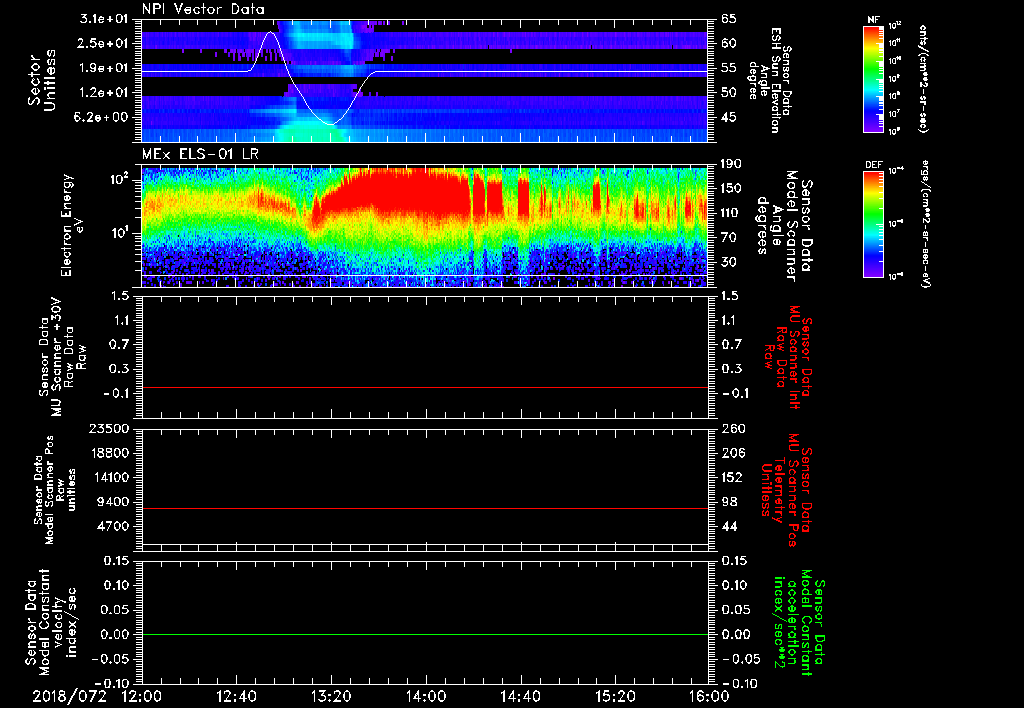Click the 65 degree Sun Elevation tick
Viewport: 1024px width, 708px height.
[729, 19]
